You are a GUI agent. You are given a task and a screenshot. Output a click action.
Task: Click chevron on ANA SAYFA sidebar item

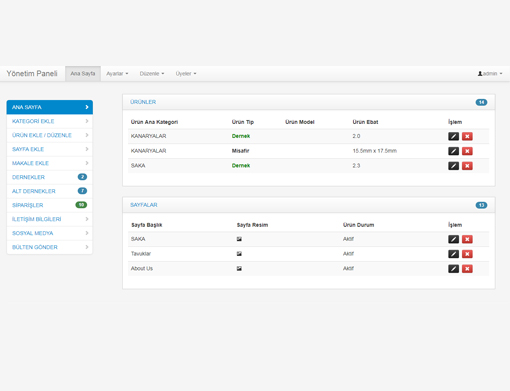[x=87, y=107]
